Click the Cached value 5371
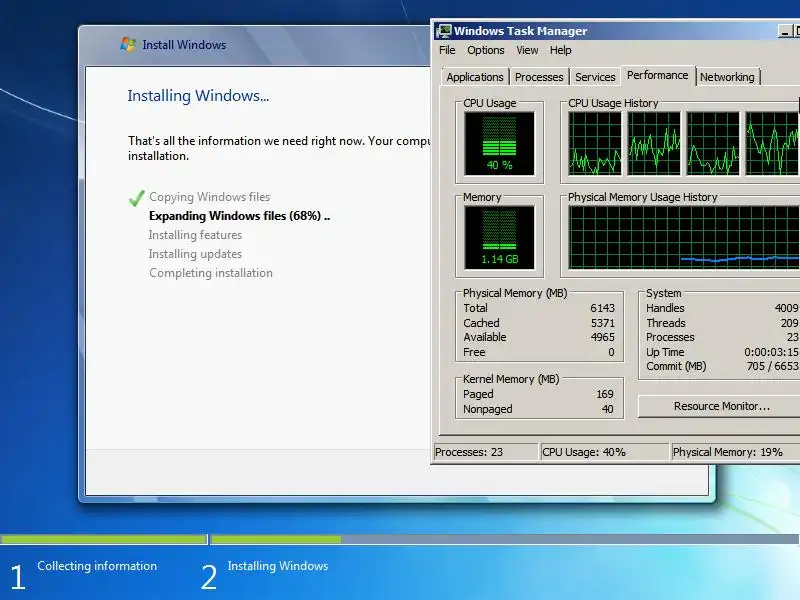Image resolution: width=800 pixels, height=600 pixels. click(x=603, y=323)
